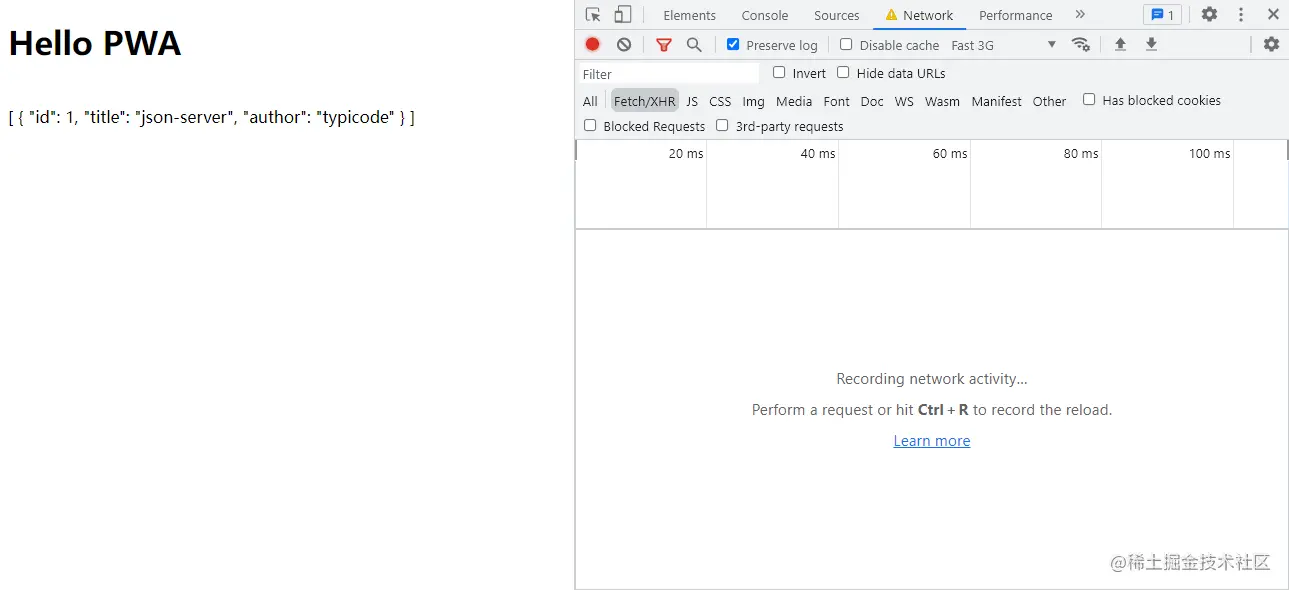Filter requests by CSS type
The width and height of the screenshot is (1289, 590).
(720, 101)
